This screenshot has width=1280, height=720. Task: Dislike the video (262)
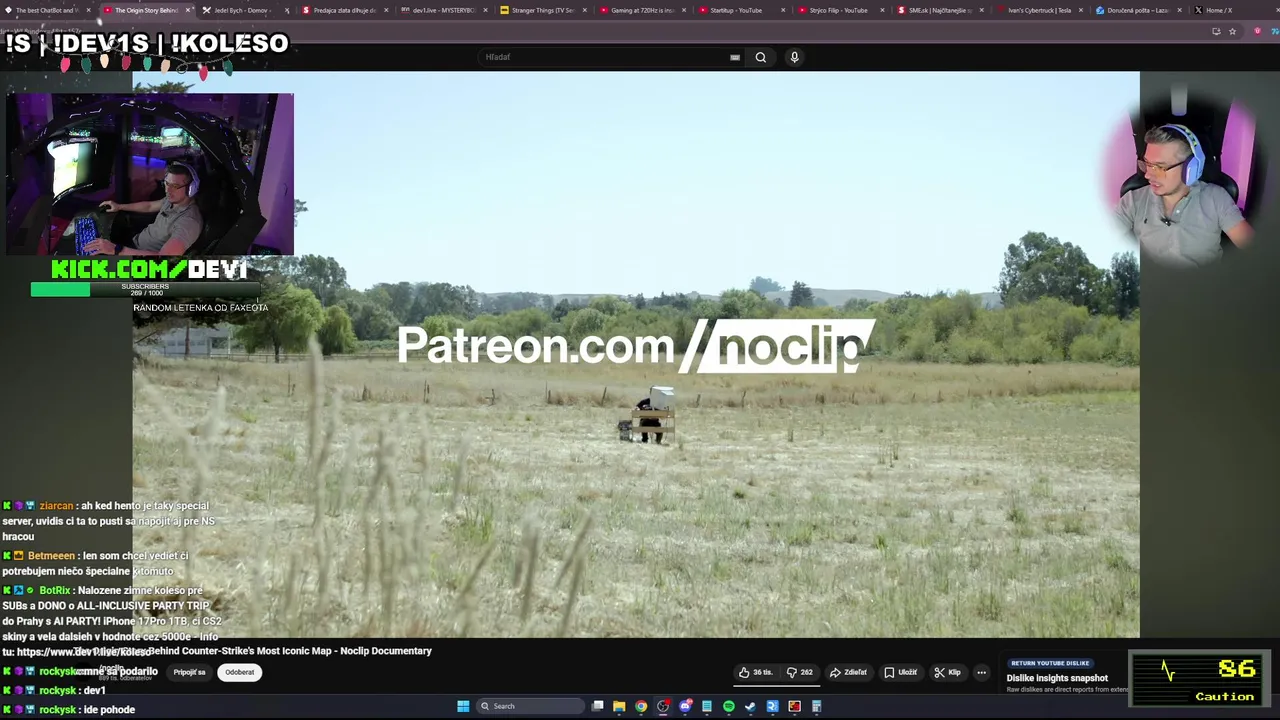[x=800, y=672]
